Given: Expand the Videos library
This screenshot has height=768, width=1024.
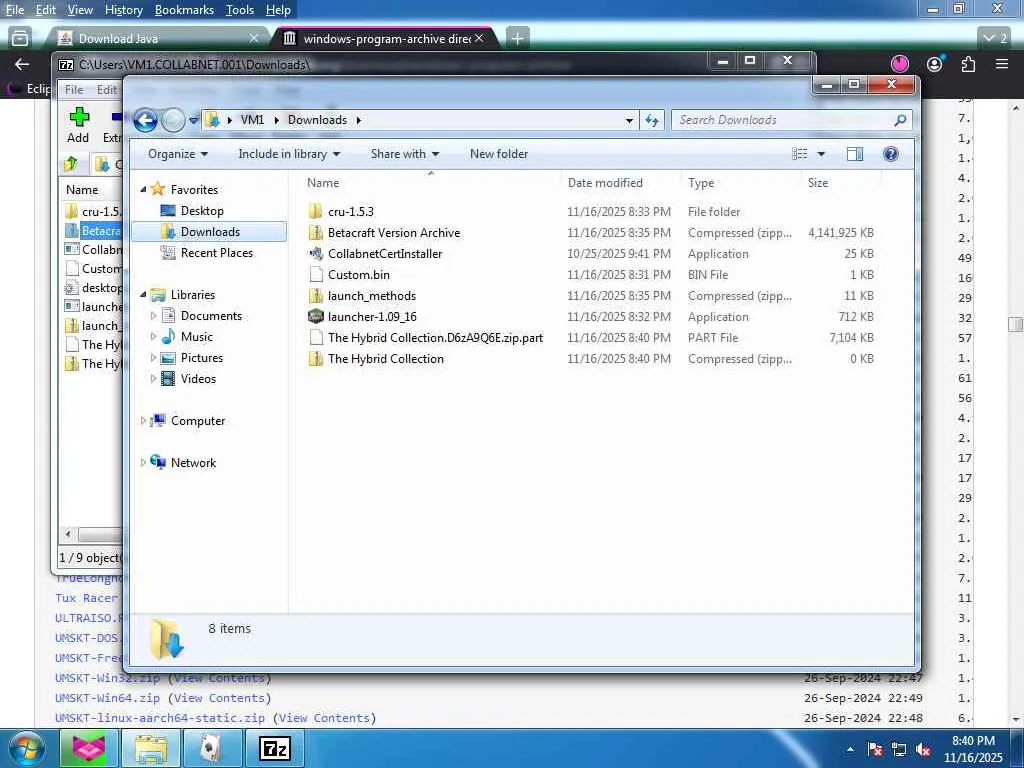Looking at the screenshot, I should point(153,379).
